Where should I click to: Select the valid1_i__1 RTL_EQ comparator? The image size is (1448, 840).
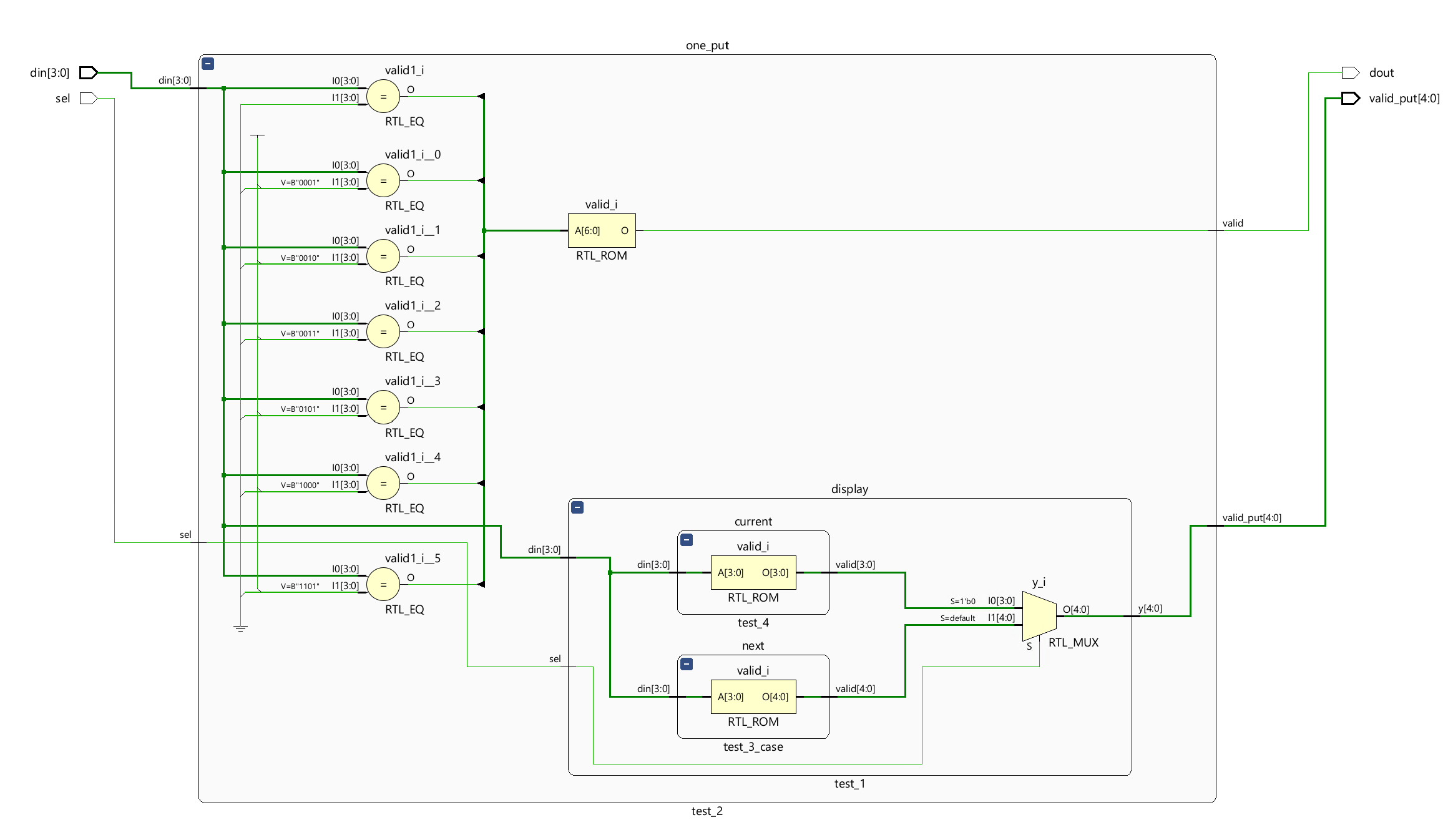pos(383,256)
